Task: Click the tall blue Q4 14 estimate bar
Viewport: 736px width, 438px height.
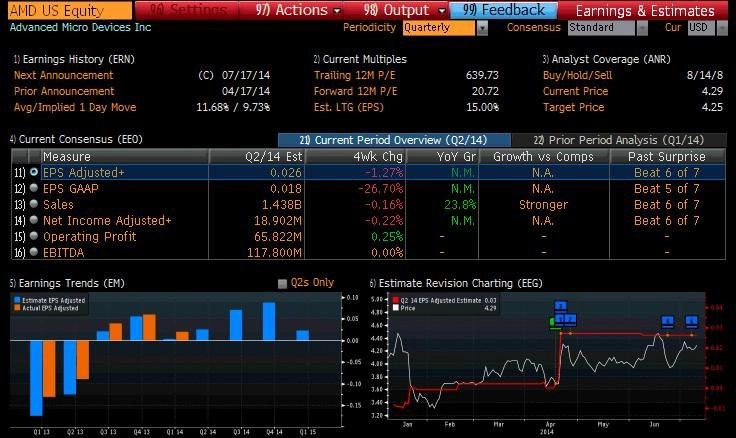Action: click(269, 321)
